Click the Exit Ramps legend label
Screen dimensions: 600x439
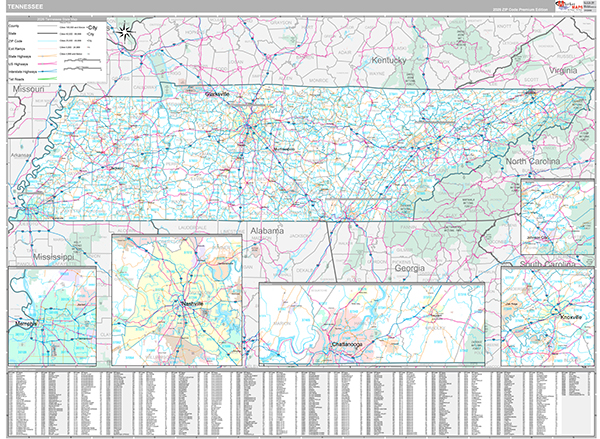[17, 49]
